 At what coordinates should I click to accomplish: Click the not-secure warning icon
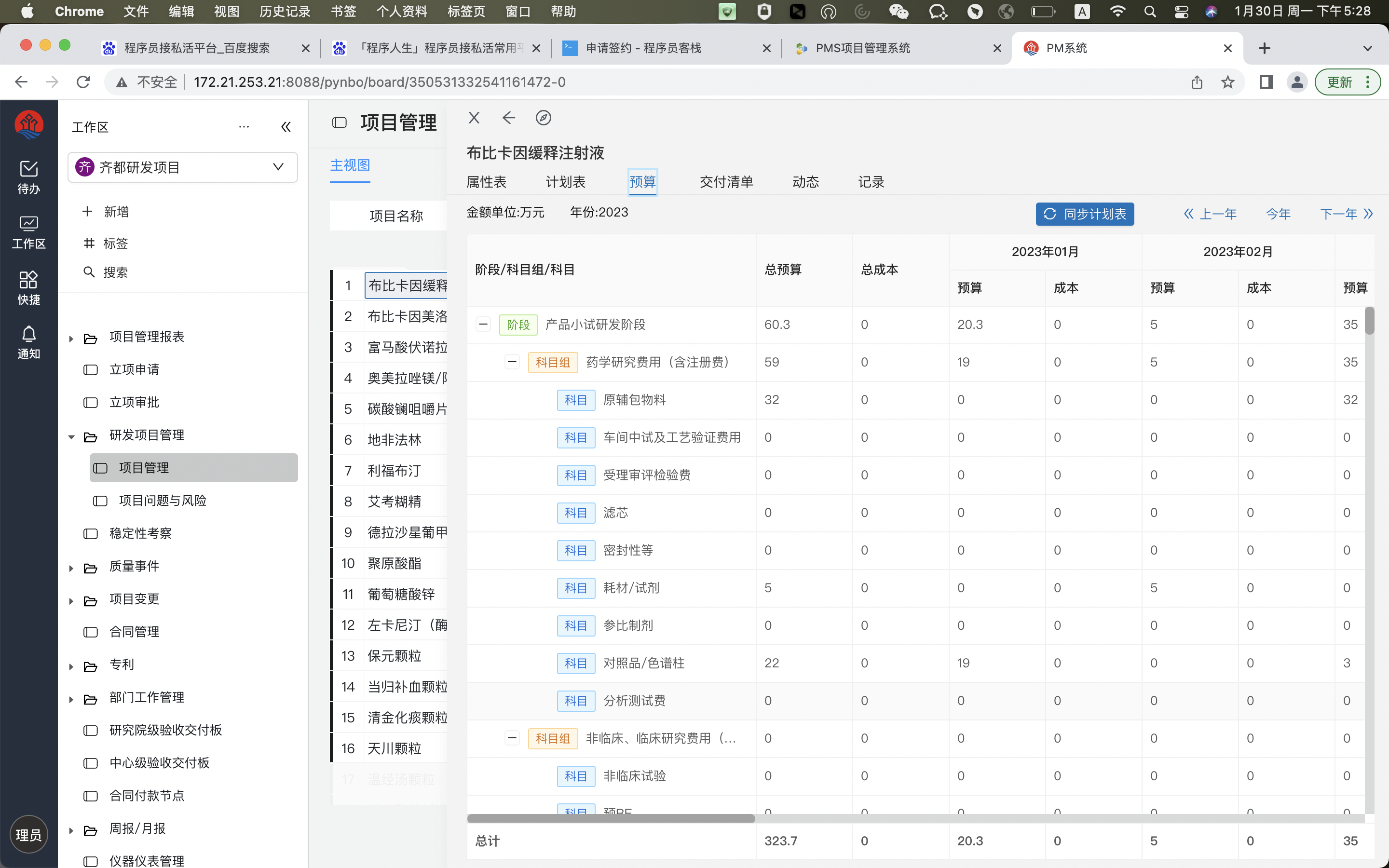coord(122,82)
